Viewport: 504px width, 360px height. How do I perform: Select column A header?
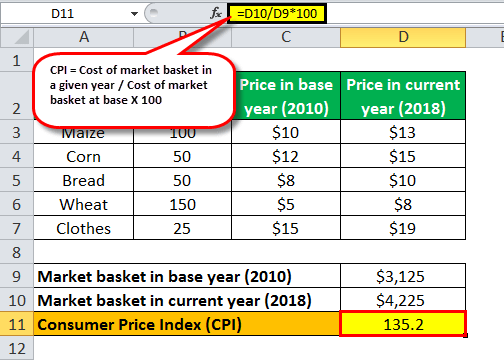pos(84,37)
